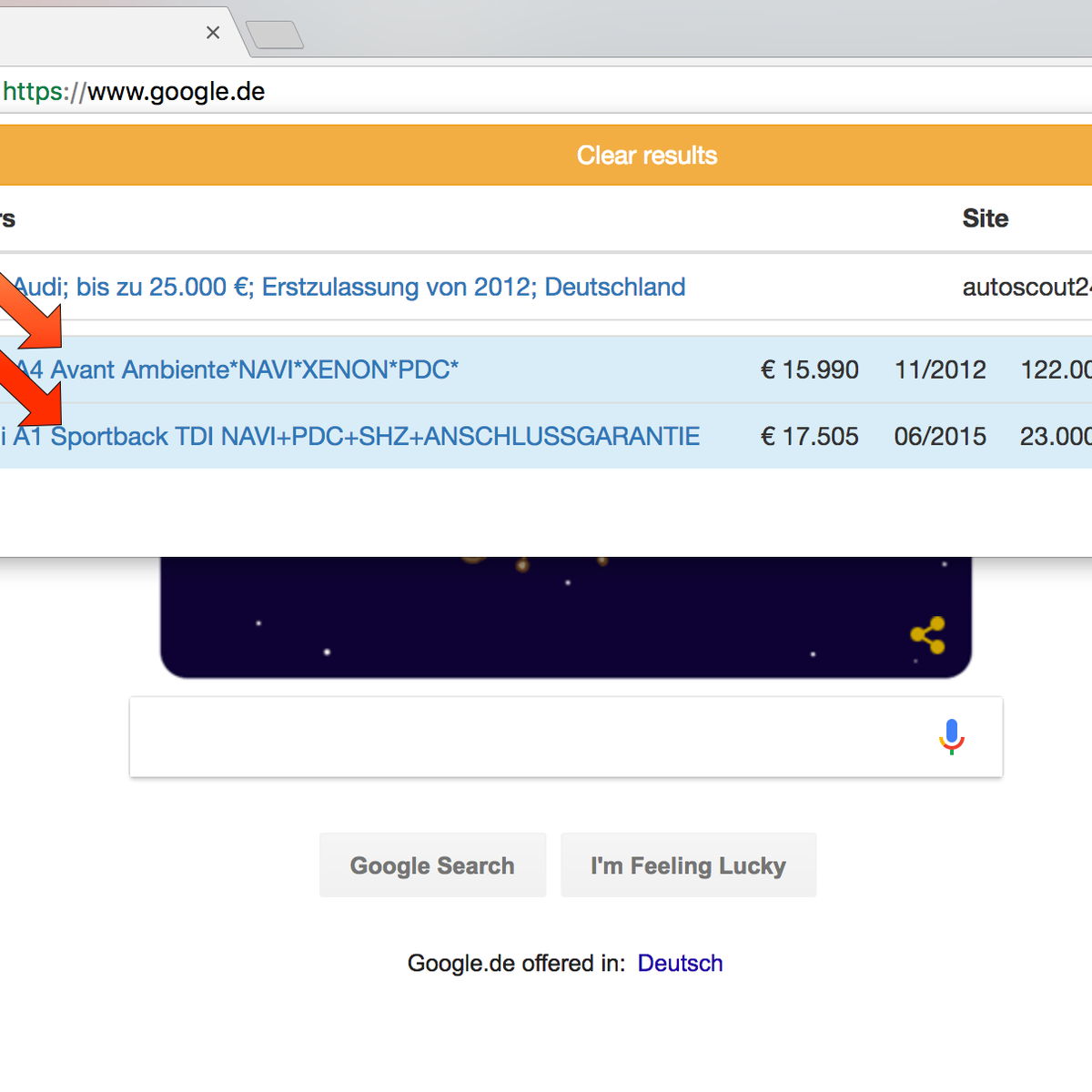Click the price € 15.990
This screenshot has width=1092, height=1092.
[809, 369]
